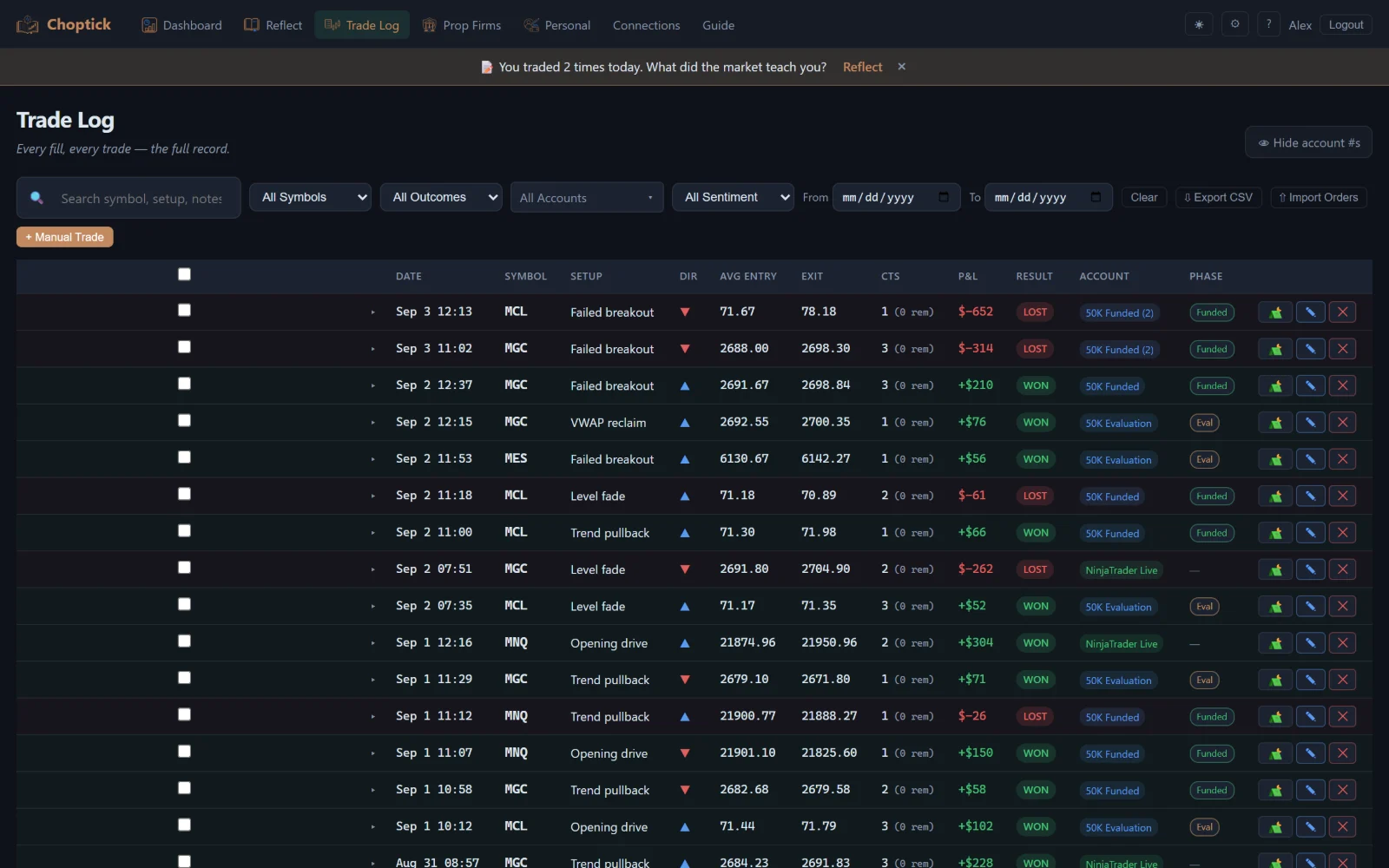Edit the Sep 1 10:58 MGC trade

pyautogui.click(x=1310, y=790)
